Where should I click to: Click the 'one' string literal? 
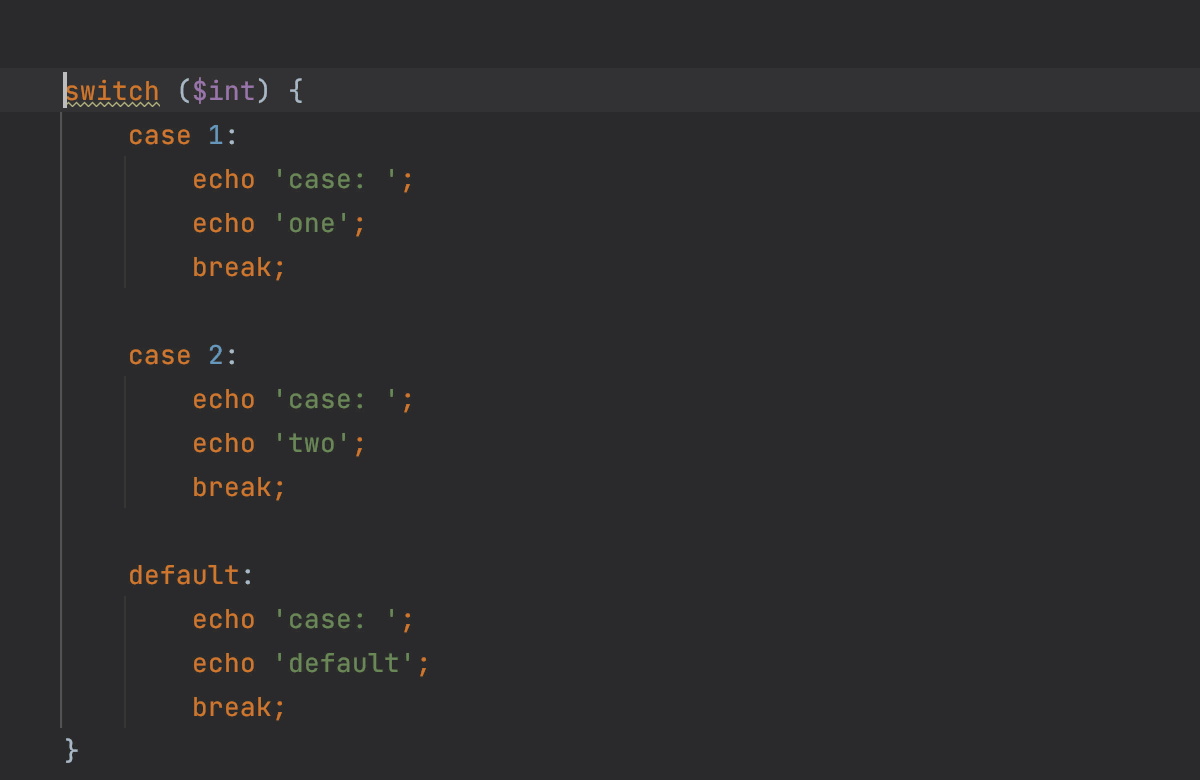pos(312,224)
